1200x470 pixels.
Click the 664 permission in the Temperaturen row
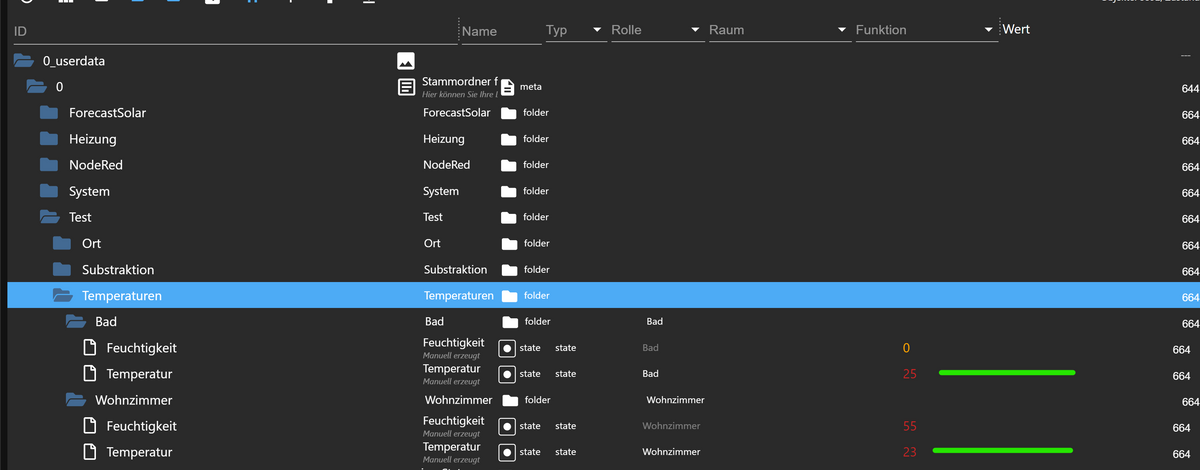[x=1190, y=298]
